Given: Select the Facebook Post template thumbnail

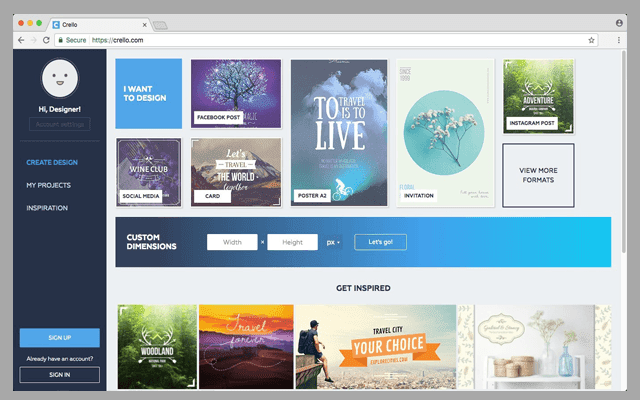Looking at the screenshot, I should point(236,93).
